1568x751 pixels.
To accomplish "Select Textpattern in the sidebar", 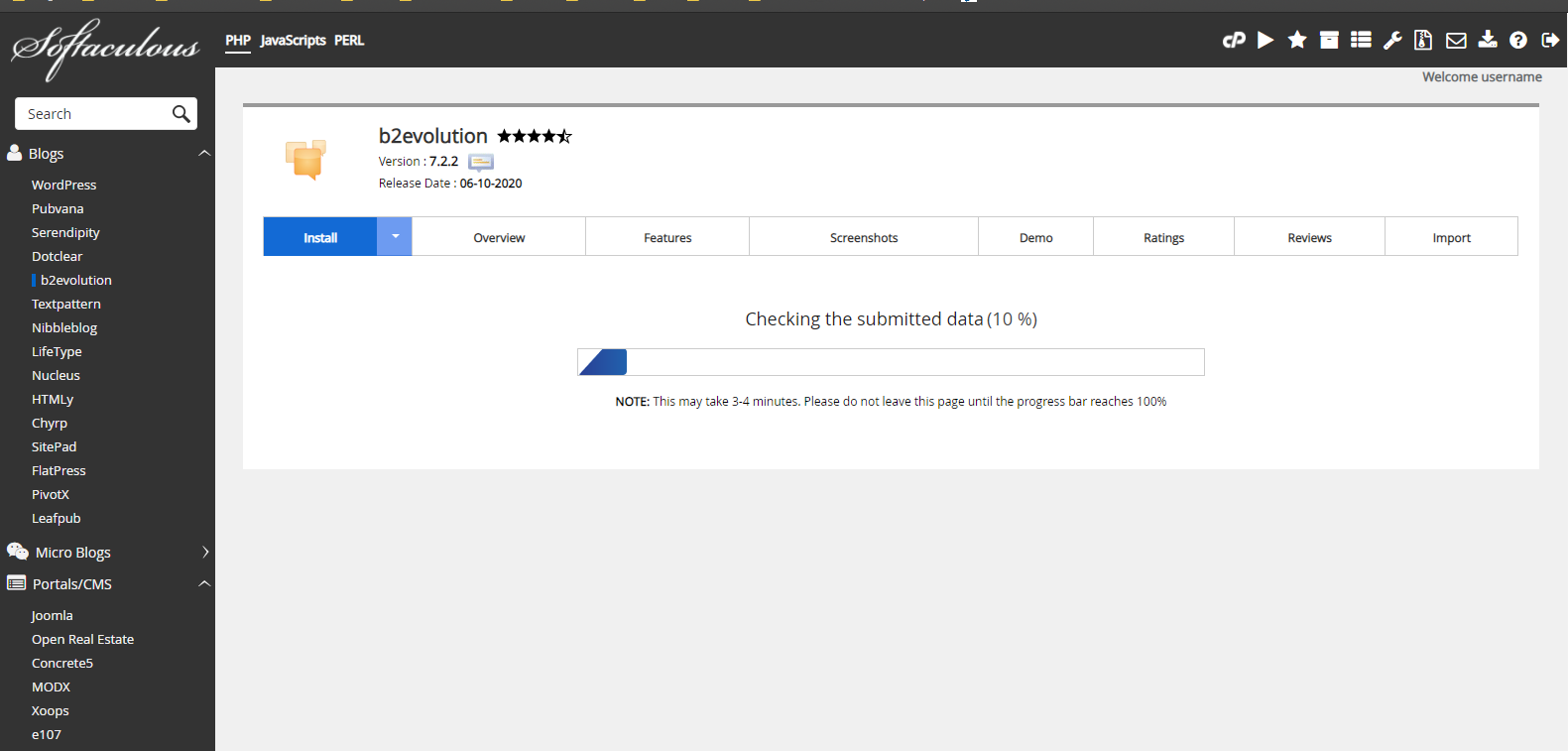I will [x=66, y=304].
